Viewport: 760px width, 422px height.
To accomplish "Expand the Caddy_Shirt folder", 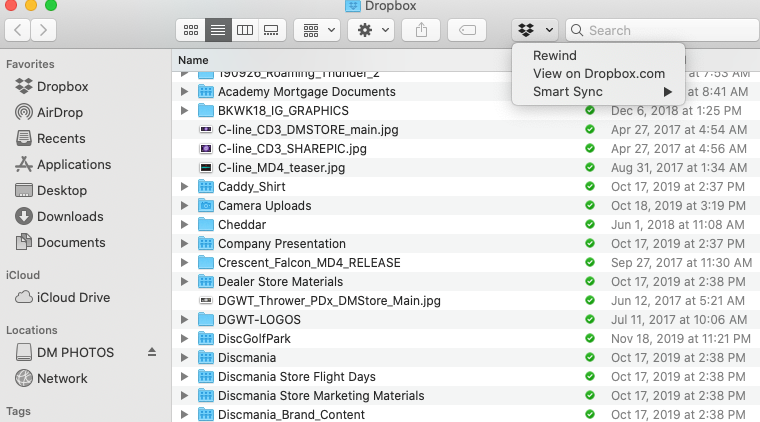I will 184,187.
